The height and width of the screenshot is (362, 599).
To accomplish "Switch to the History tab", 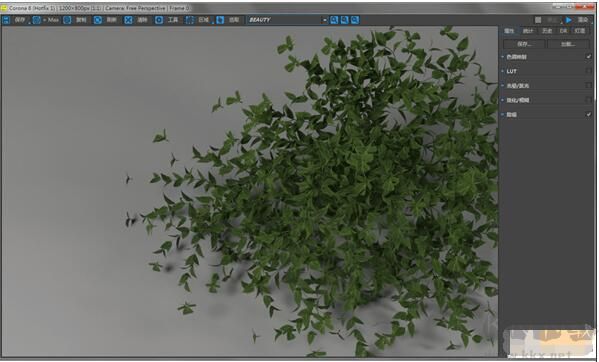I will coord(547,31).
